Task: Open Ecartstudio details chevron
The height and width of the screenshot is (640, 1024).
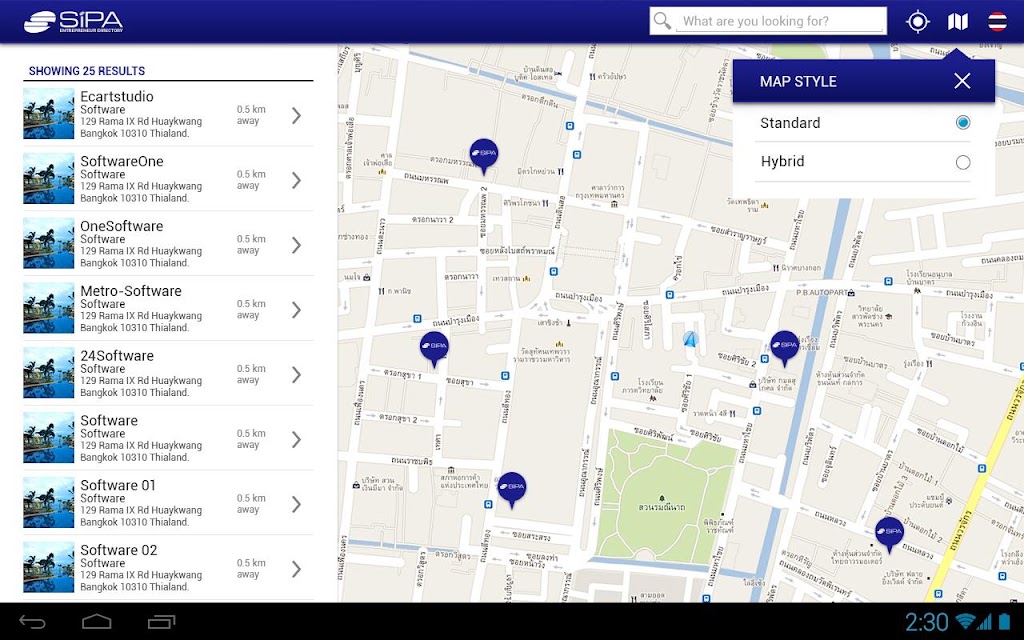Action: (x=296, y=116)
